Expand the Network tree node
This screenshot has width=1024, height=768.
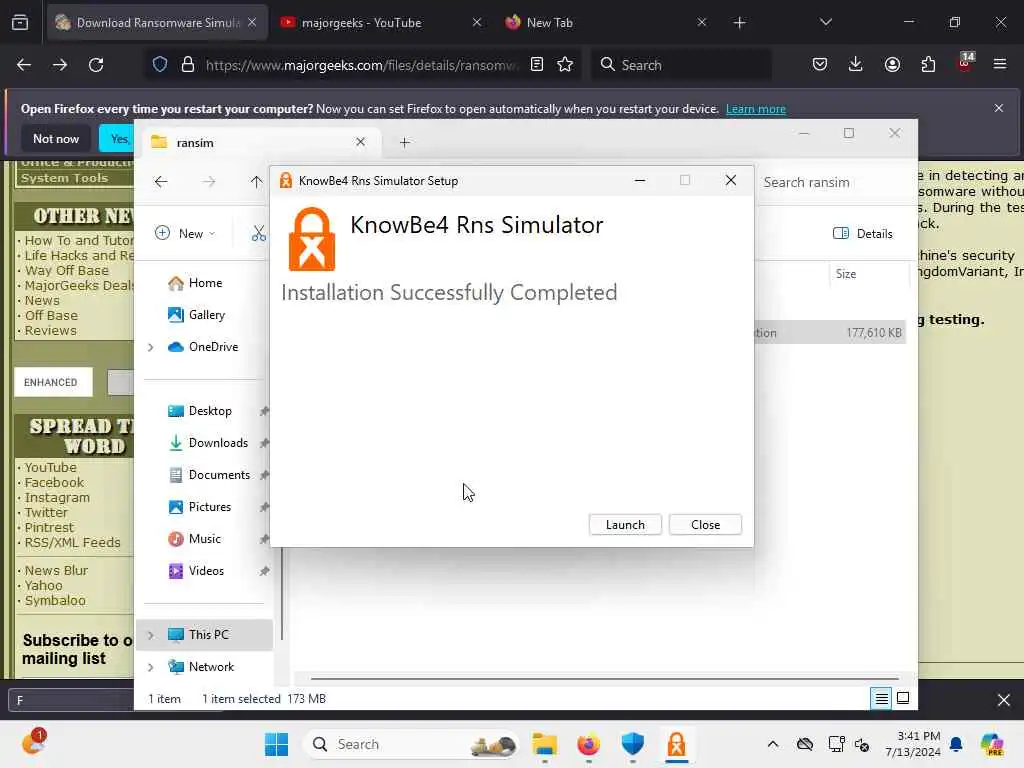151,667
